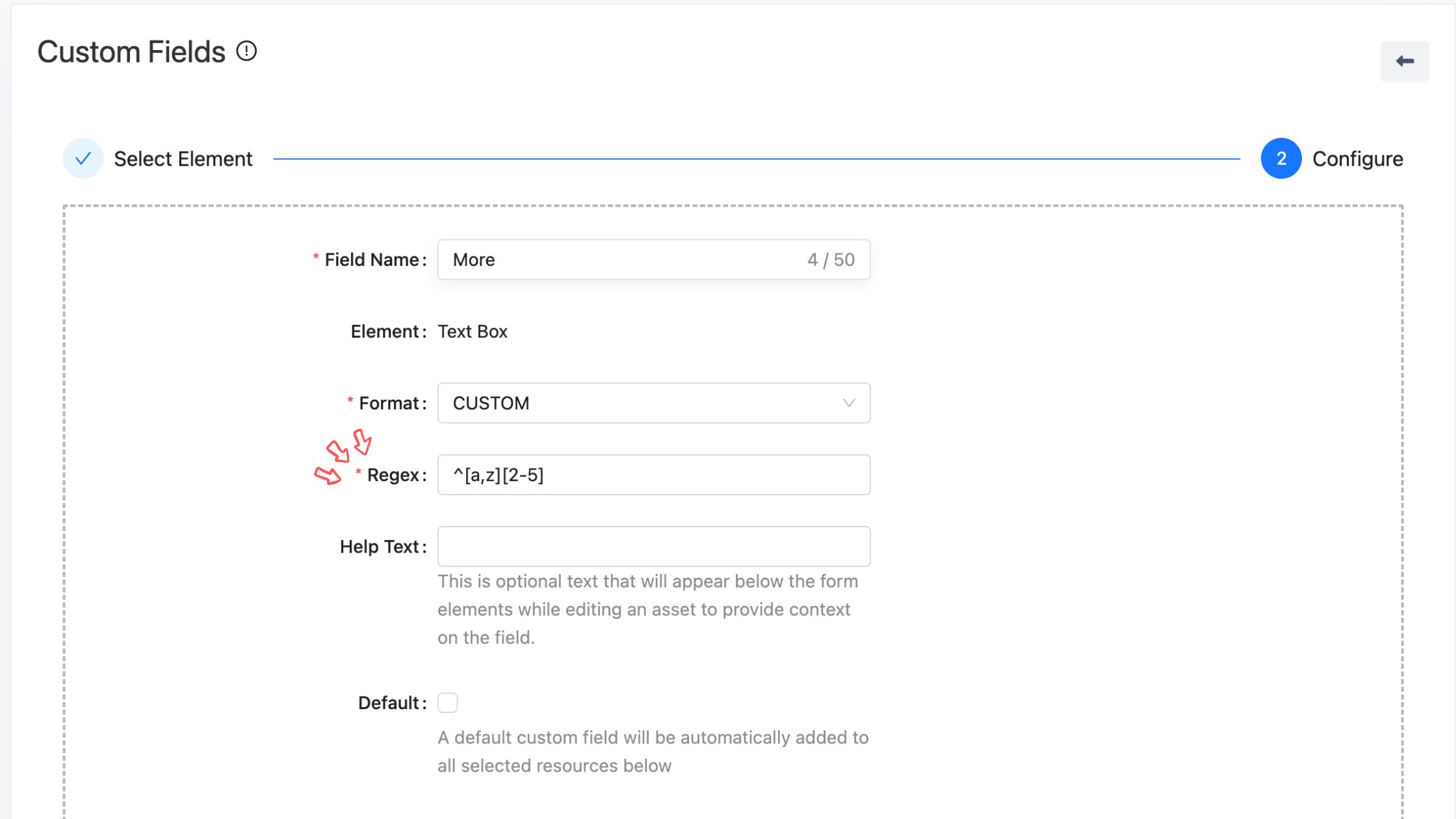Click the step 2 circle icon
1456x819 pixels.
[x=1280, y=159]
